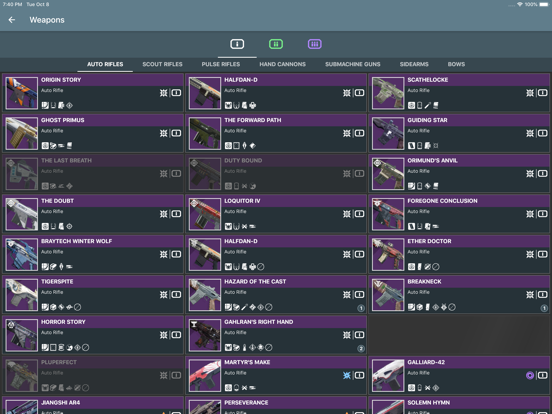Switch to Scout Rifles tab
The height and width of the screenshot is (414, 552).
(162, 64)
